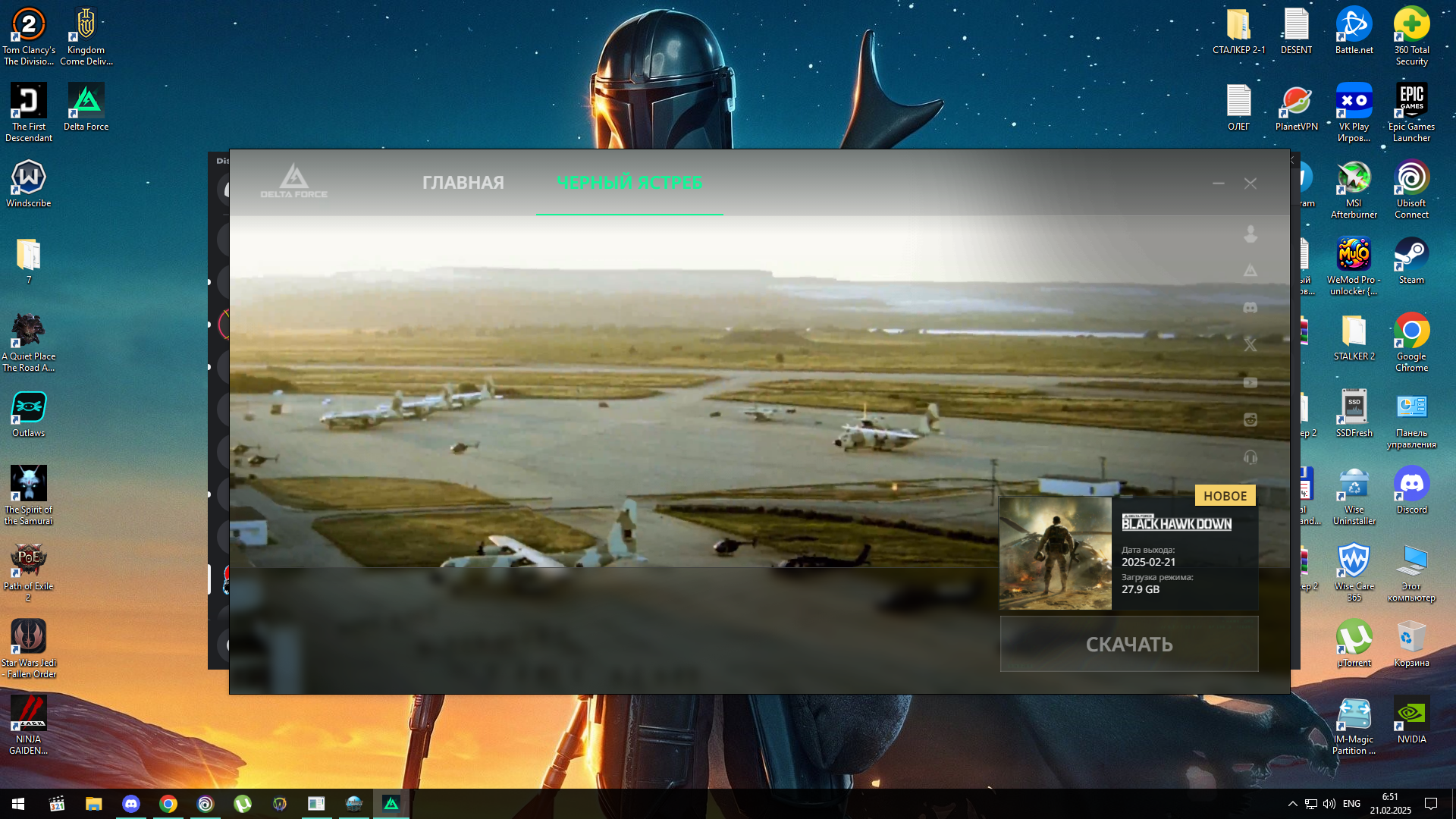Open the X (Twitter) icon in sidebar
Image resolution: width=1456 pixels, height=819 pixels.
click(x=1250, y=345)
